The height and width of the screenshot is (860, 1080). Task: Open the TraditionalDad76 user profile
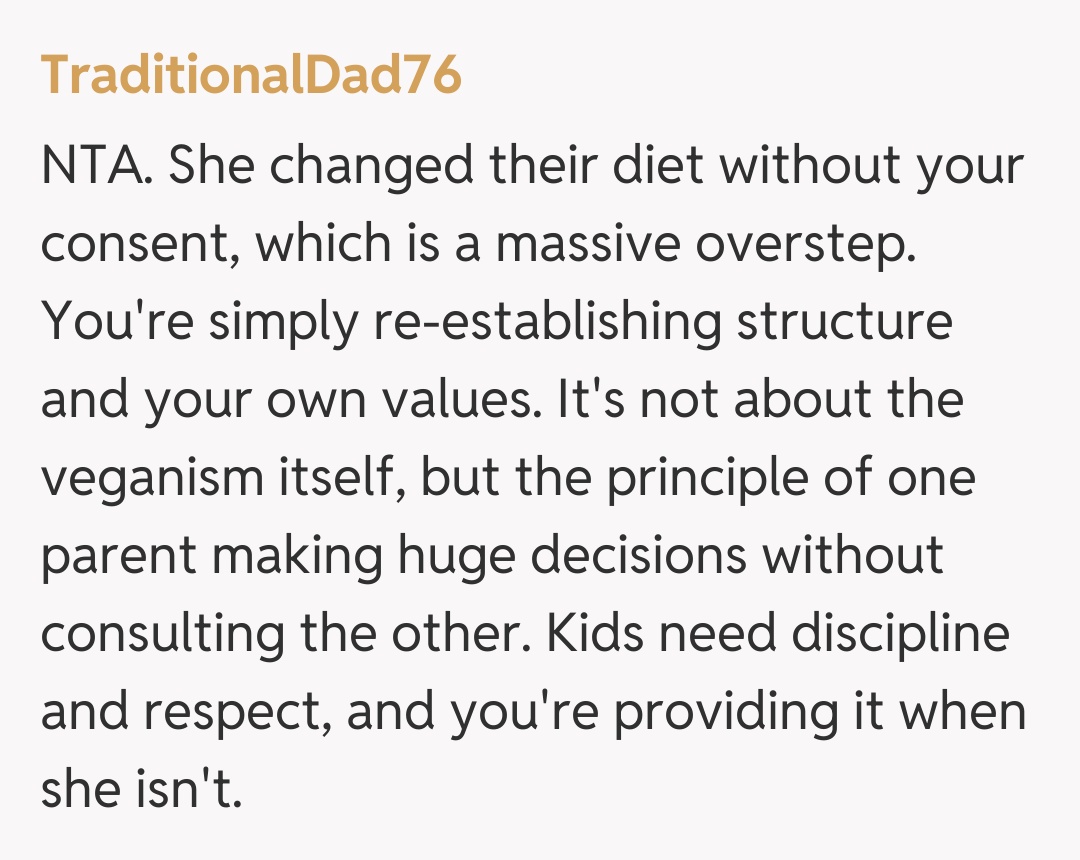(251, 75)
